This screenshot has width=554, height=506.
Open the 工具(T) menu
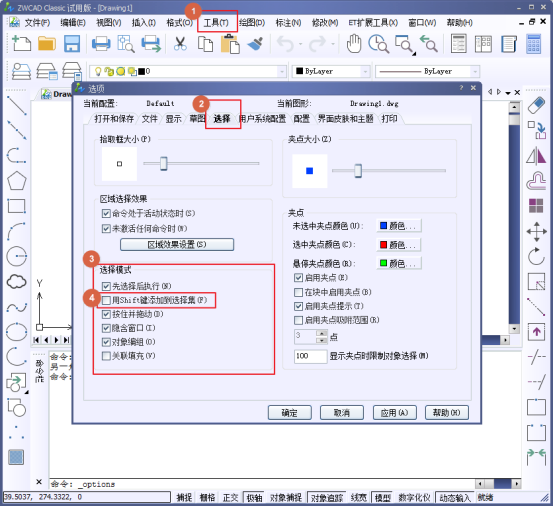coord(216,23)
